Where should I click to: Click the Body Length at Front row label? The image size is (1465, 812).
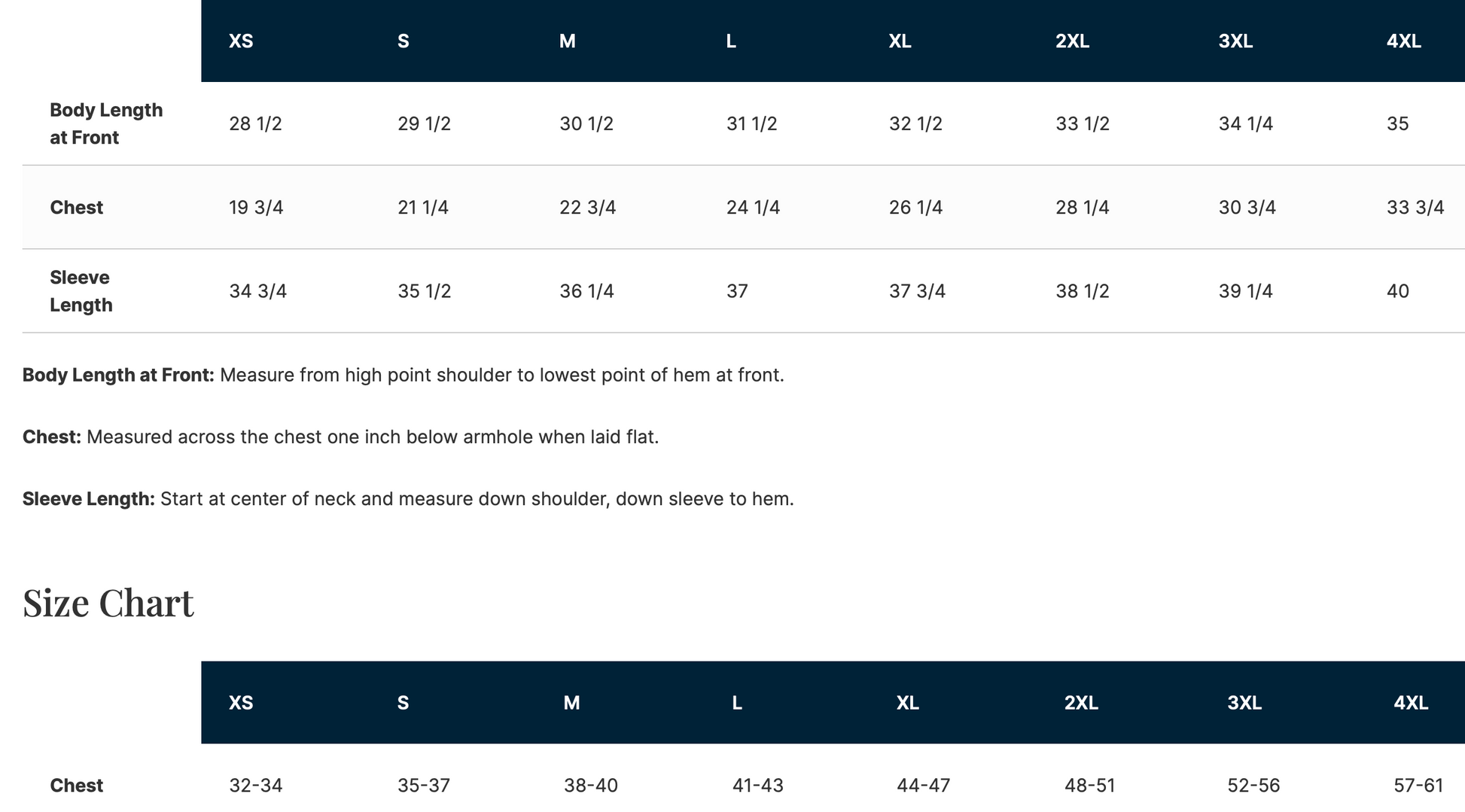click(105, 123)
